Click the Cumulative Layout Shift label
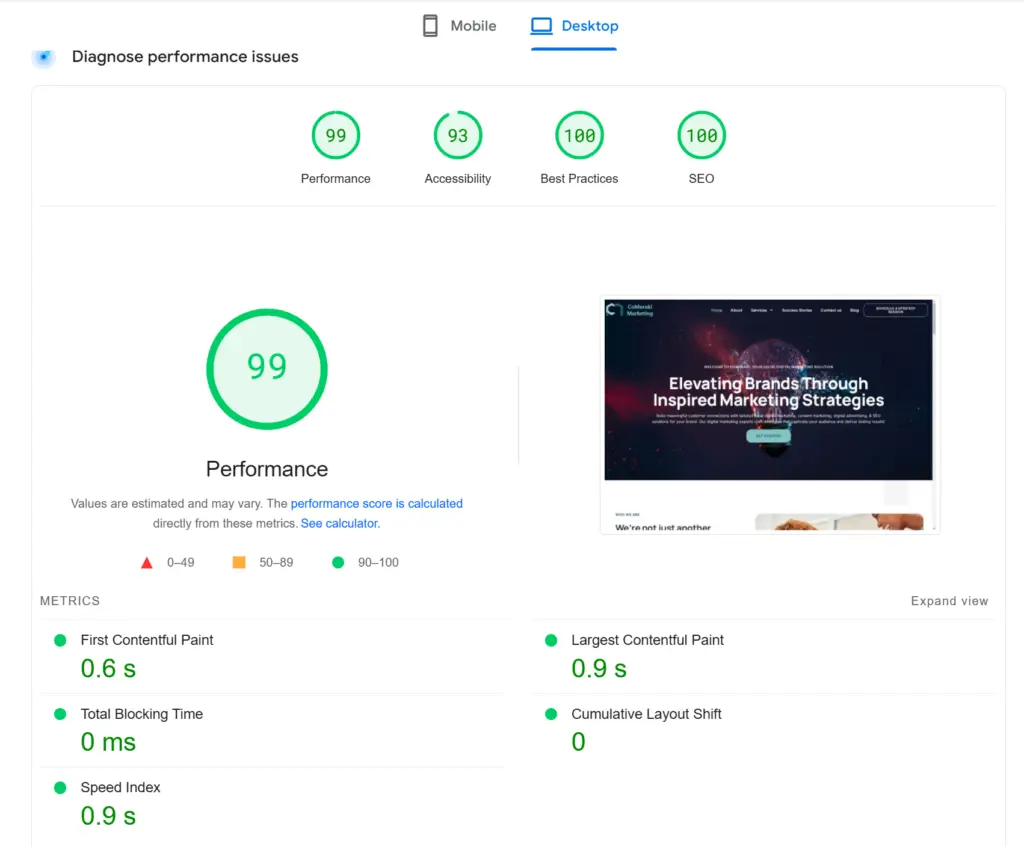 (x=647, y=714)
